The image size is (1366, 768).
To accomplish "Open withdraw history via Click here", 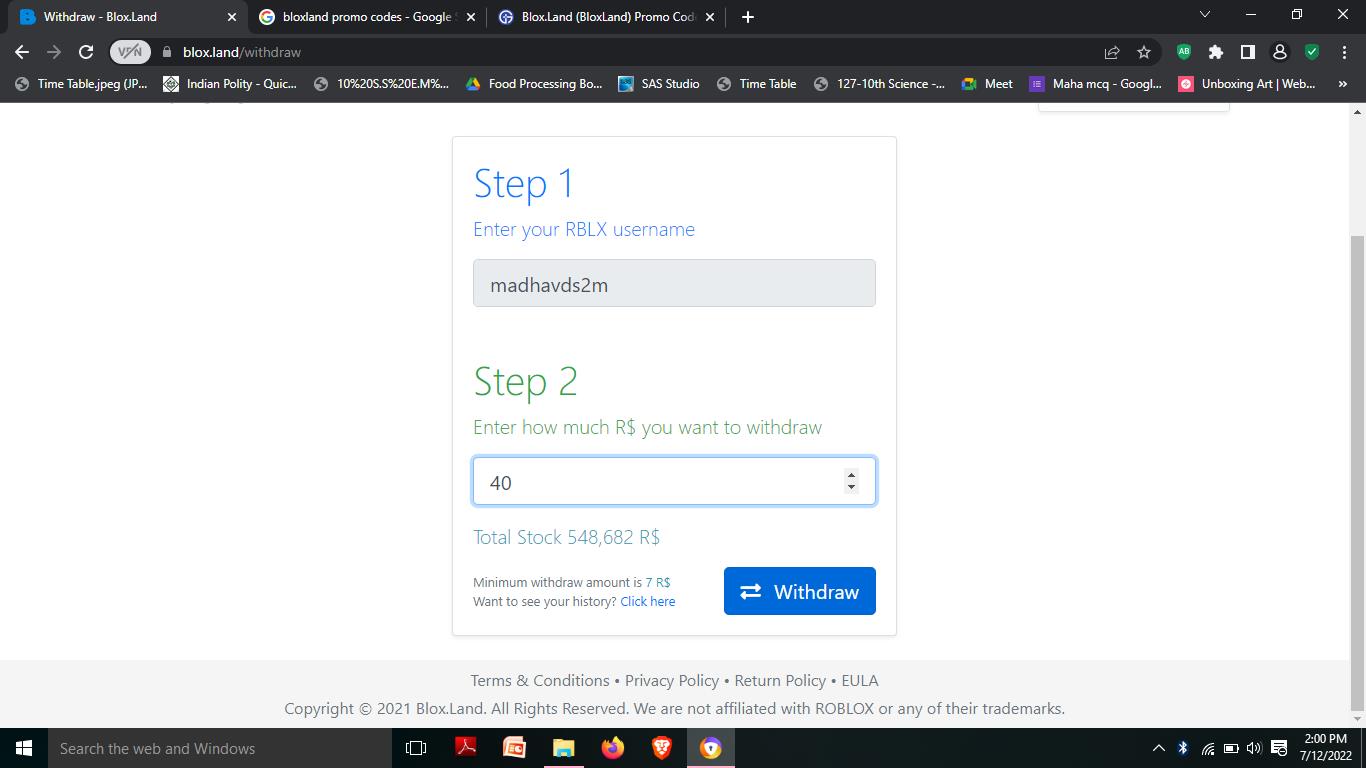I will (x=647, y=602).
